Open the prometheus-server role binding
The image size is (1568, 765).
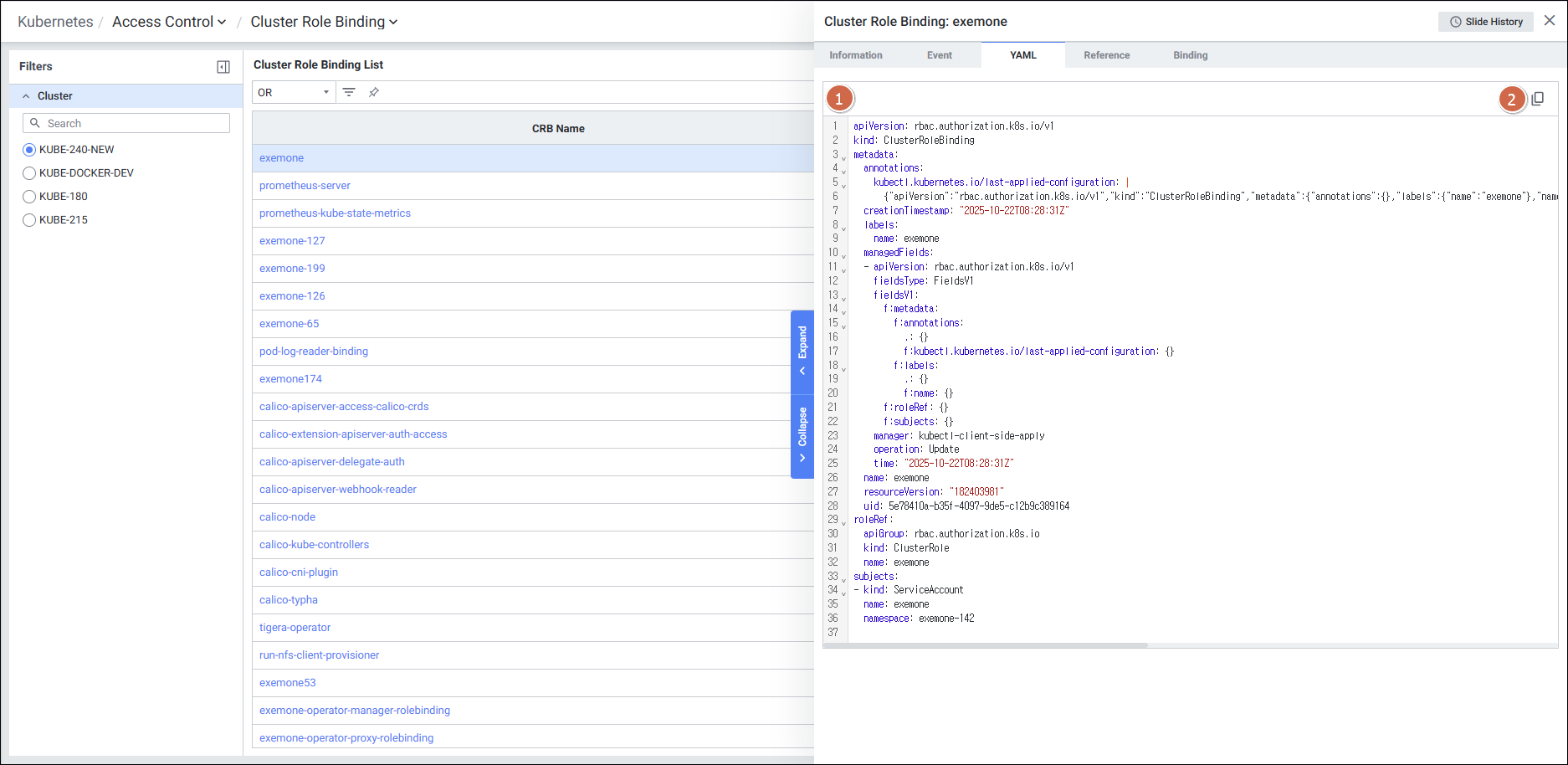305,186
